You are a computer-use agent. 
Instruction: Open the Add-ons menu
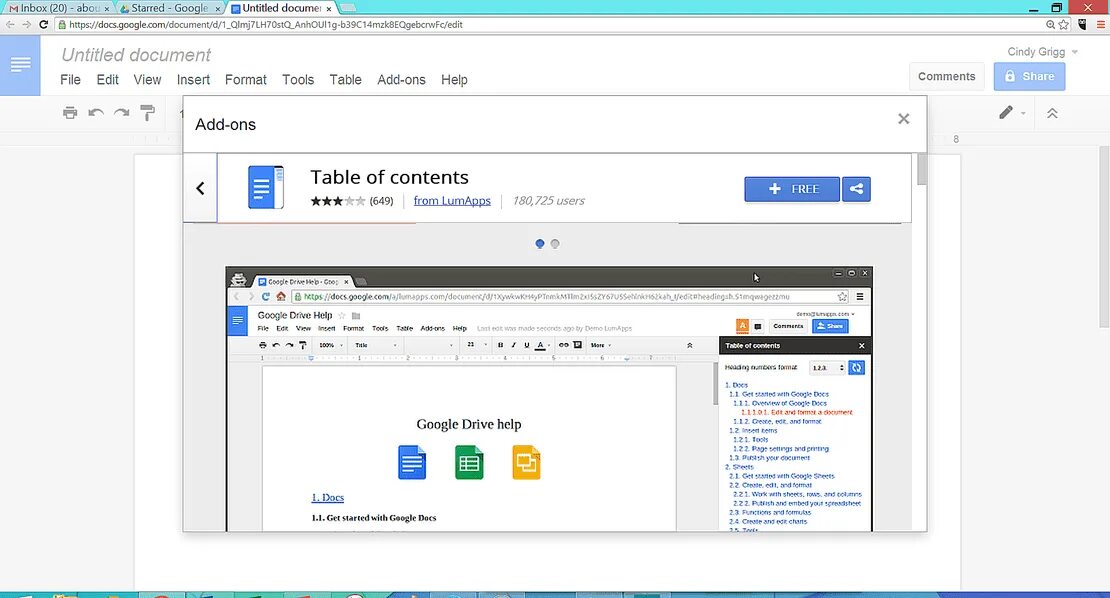(x=401, y=80)
